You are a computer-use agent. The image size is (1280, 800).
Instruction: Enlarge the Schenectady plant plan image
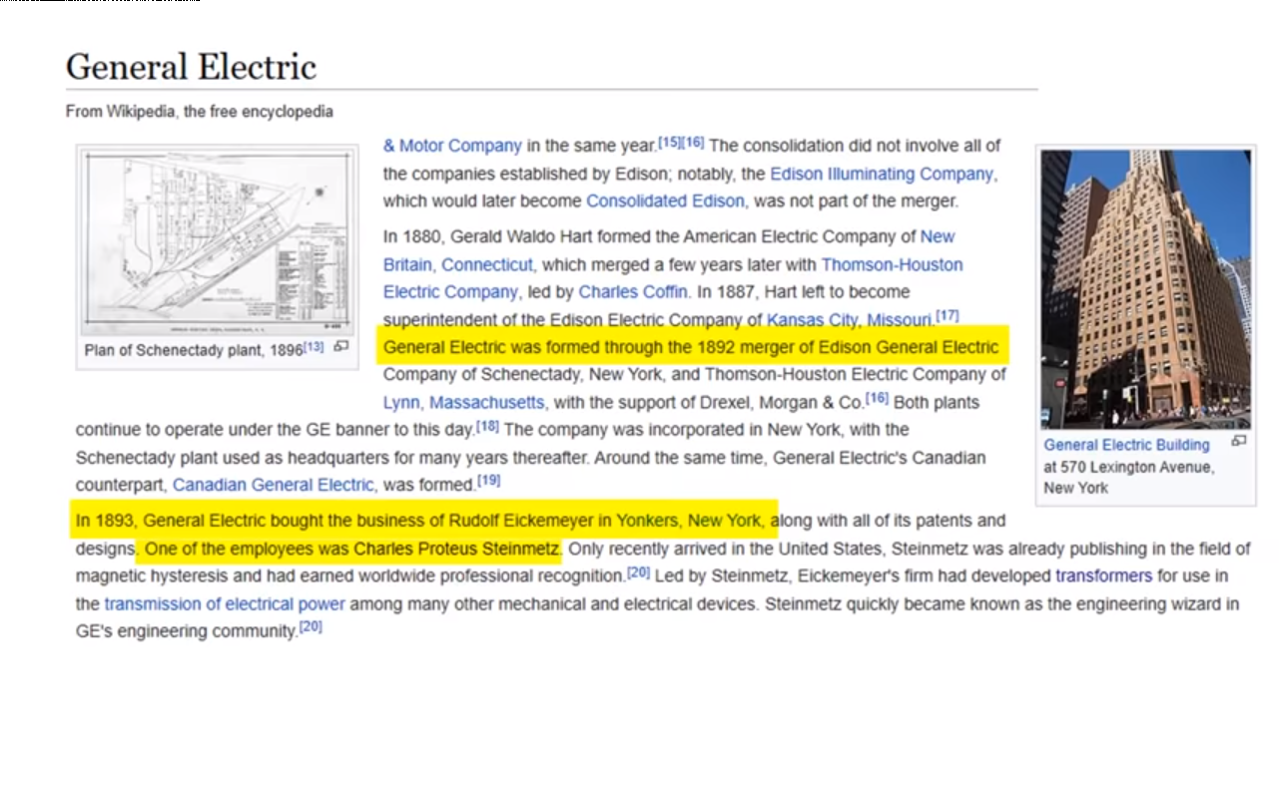coord(341,347)
